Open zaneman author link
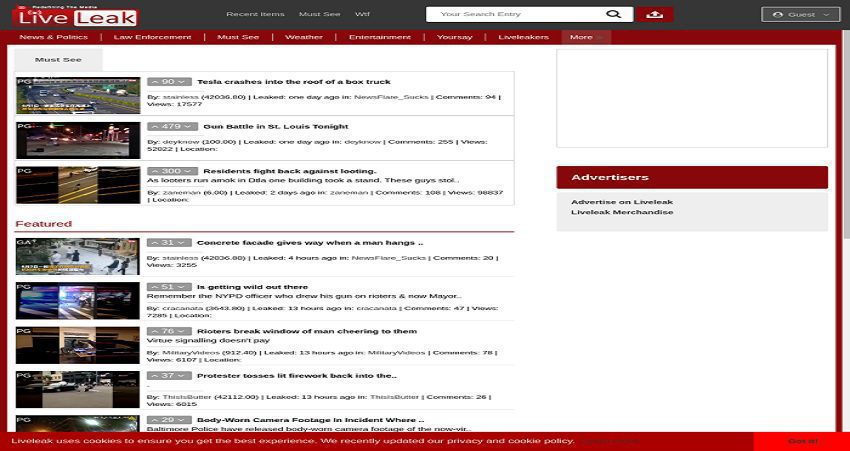Viewport: 850px width, 451px height. (x=182, y=192)
